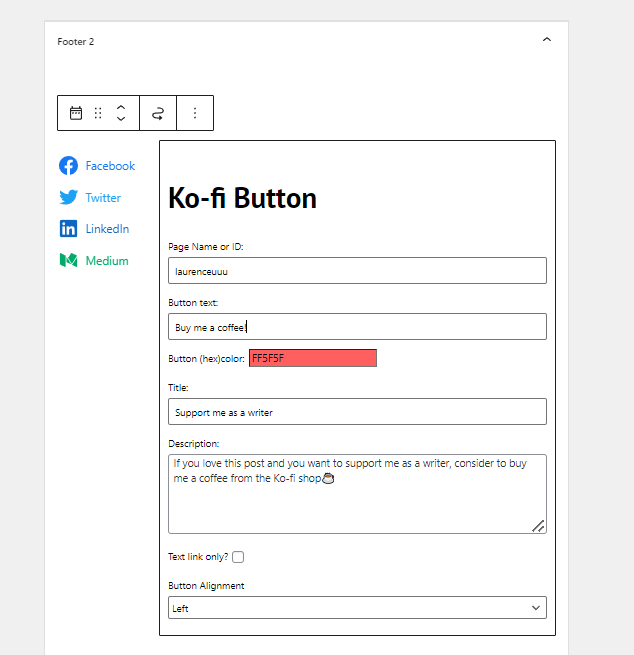634x655 pixels.
Task: Click the move to widget area icon
Action: tap(158, 113)
